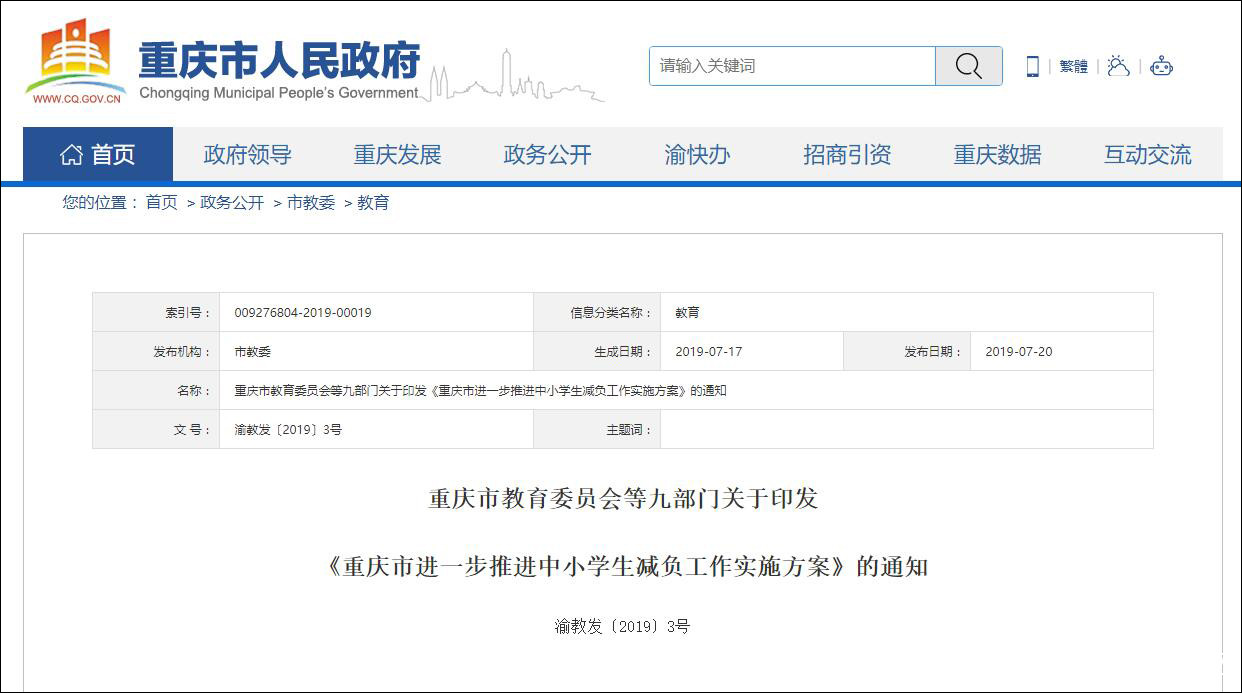The image size is (1242, 693).
Task: Open the 政府领导 navigation tab
Action: click(x=248, y=155)
